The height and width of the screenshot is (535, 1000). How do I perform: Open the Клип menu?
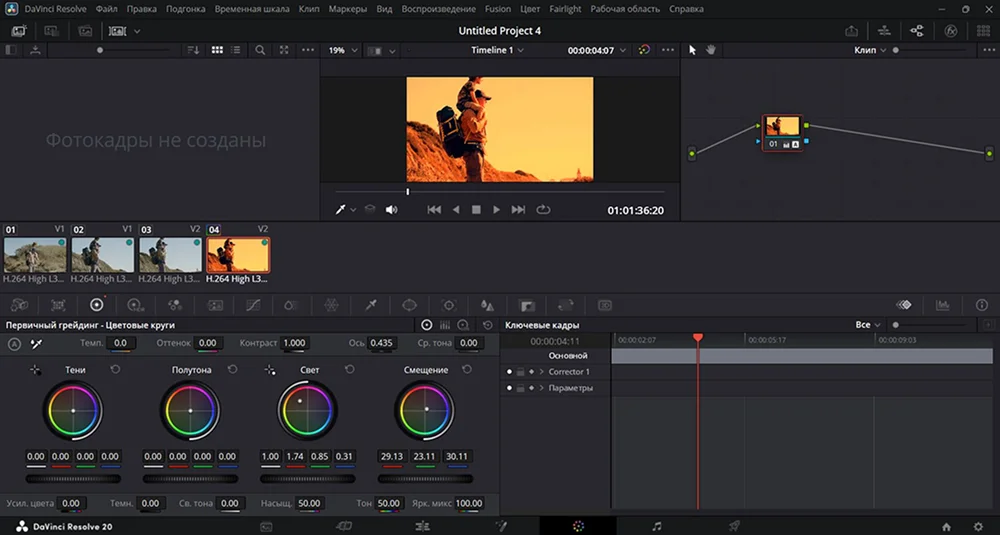coord(309,9)
